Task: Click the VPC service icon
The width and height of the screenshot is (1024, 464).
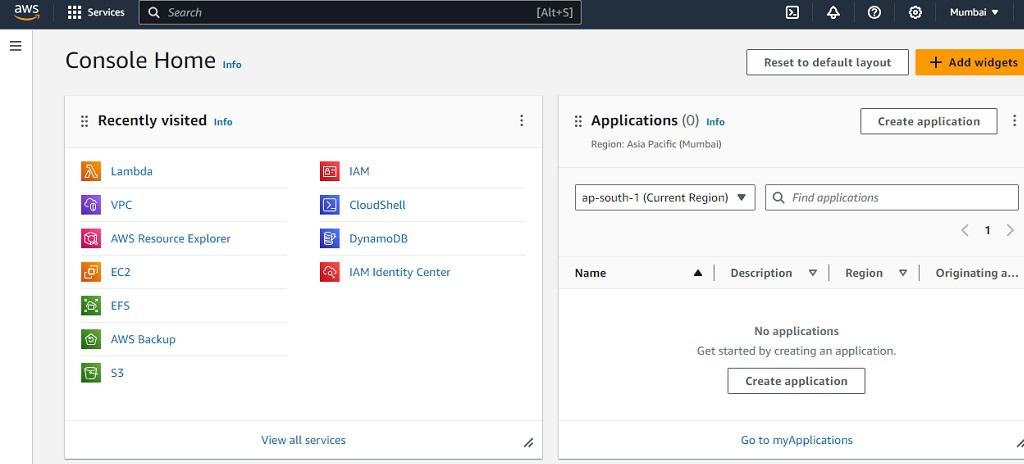Action: [x=91, y=205]
